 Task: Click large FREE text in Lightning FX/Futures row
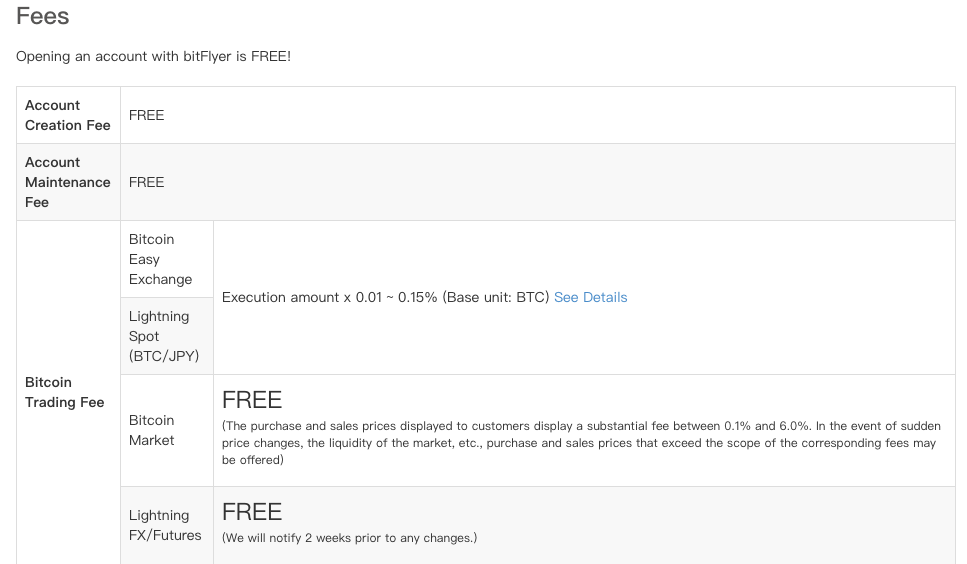[252, 512]
